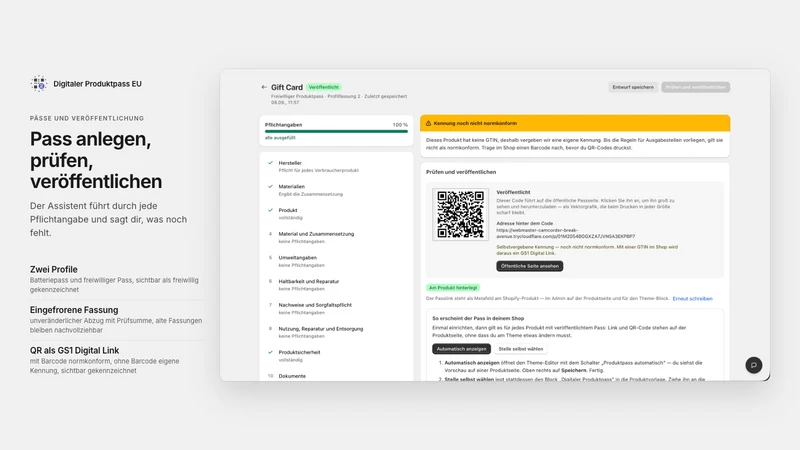Select the Stelle selbst wählen option

coord(520,349)
